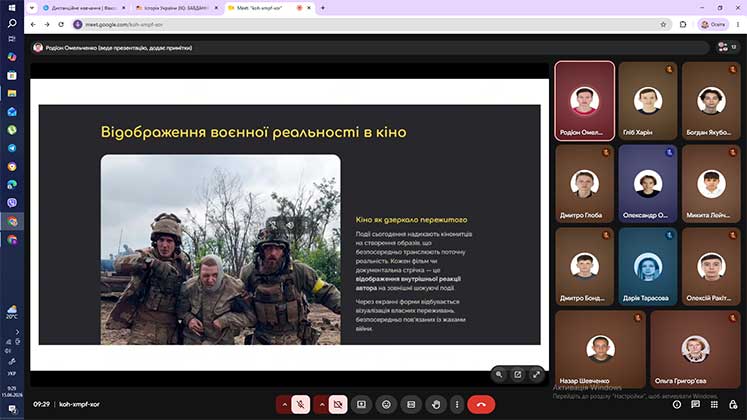Screen dimensions: 747x420
Task: View site information icon in address bar
Action: coord(78,24)
